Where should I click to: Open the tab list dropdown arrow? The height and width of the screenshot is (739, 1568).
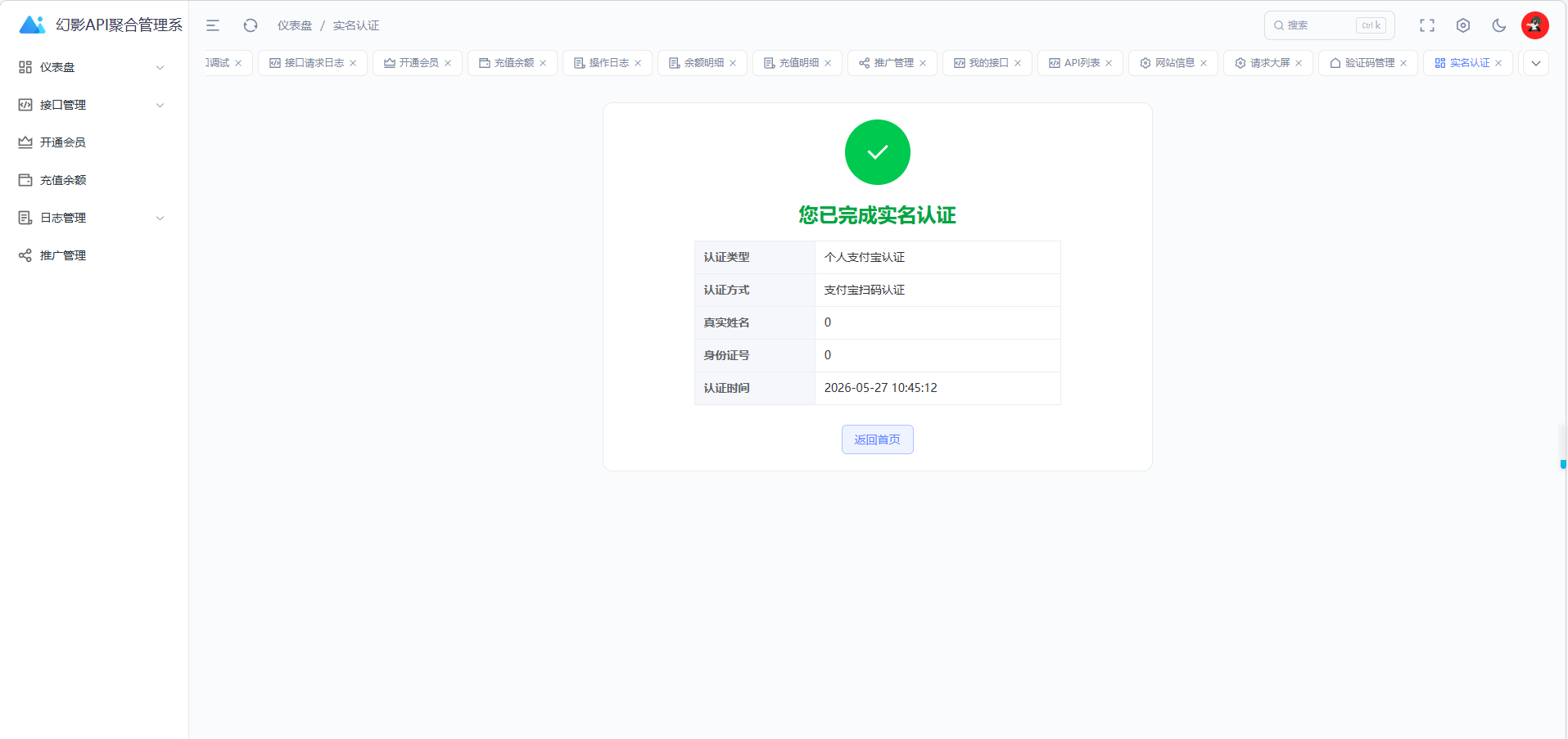[x=1536, y=63]
